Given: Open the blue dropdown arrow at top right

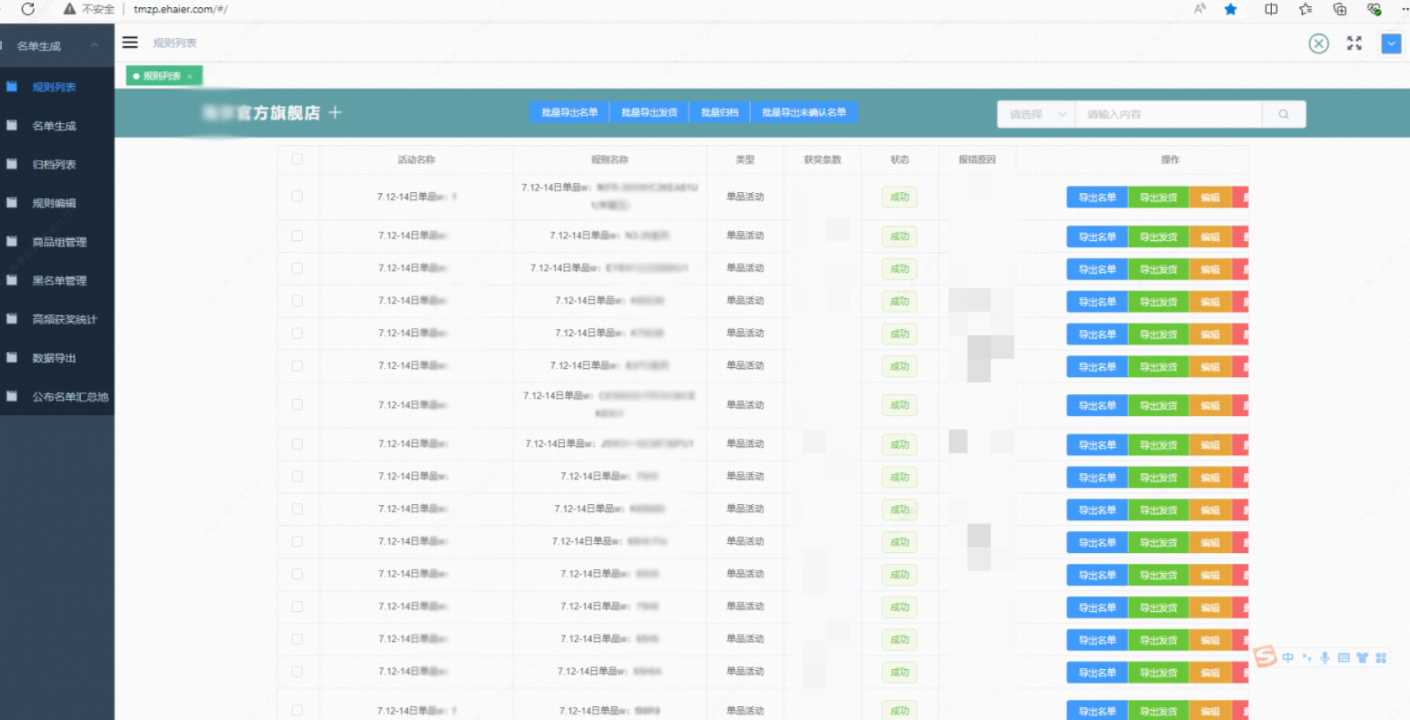Looking at the screenshot, I should [1390, 43].
